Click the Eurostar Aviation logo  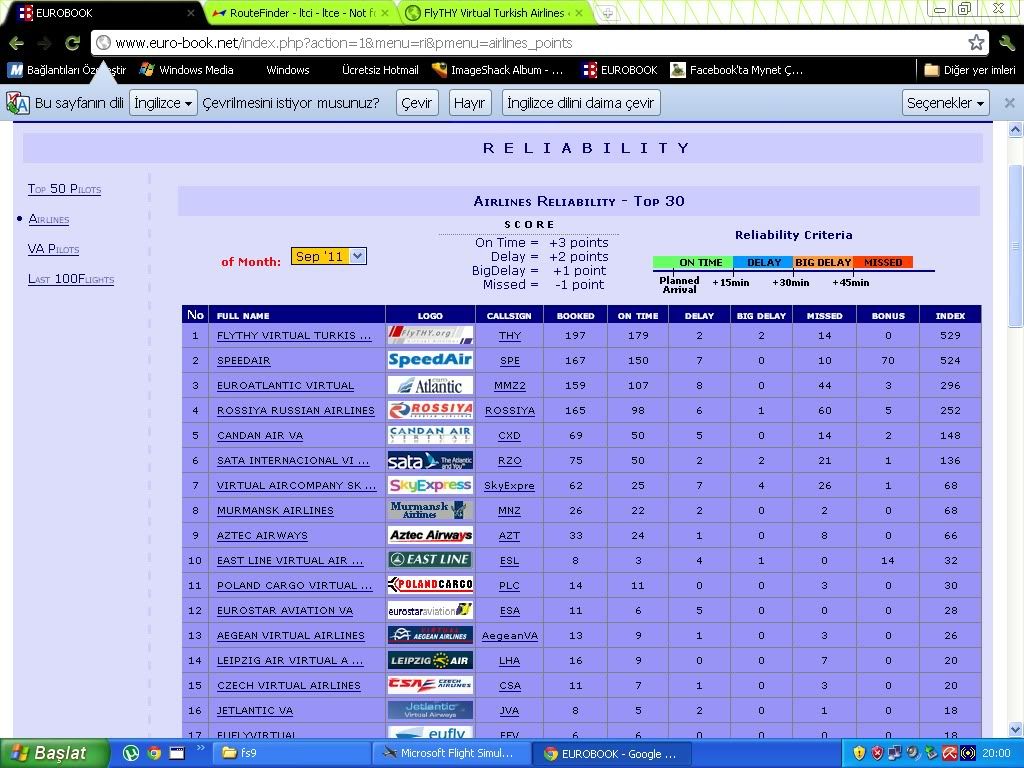[x=430, y=611]
